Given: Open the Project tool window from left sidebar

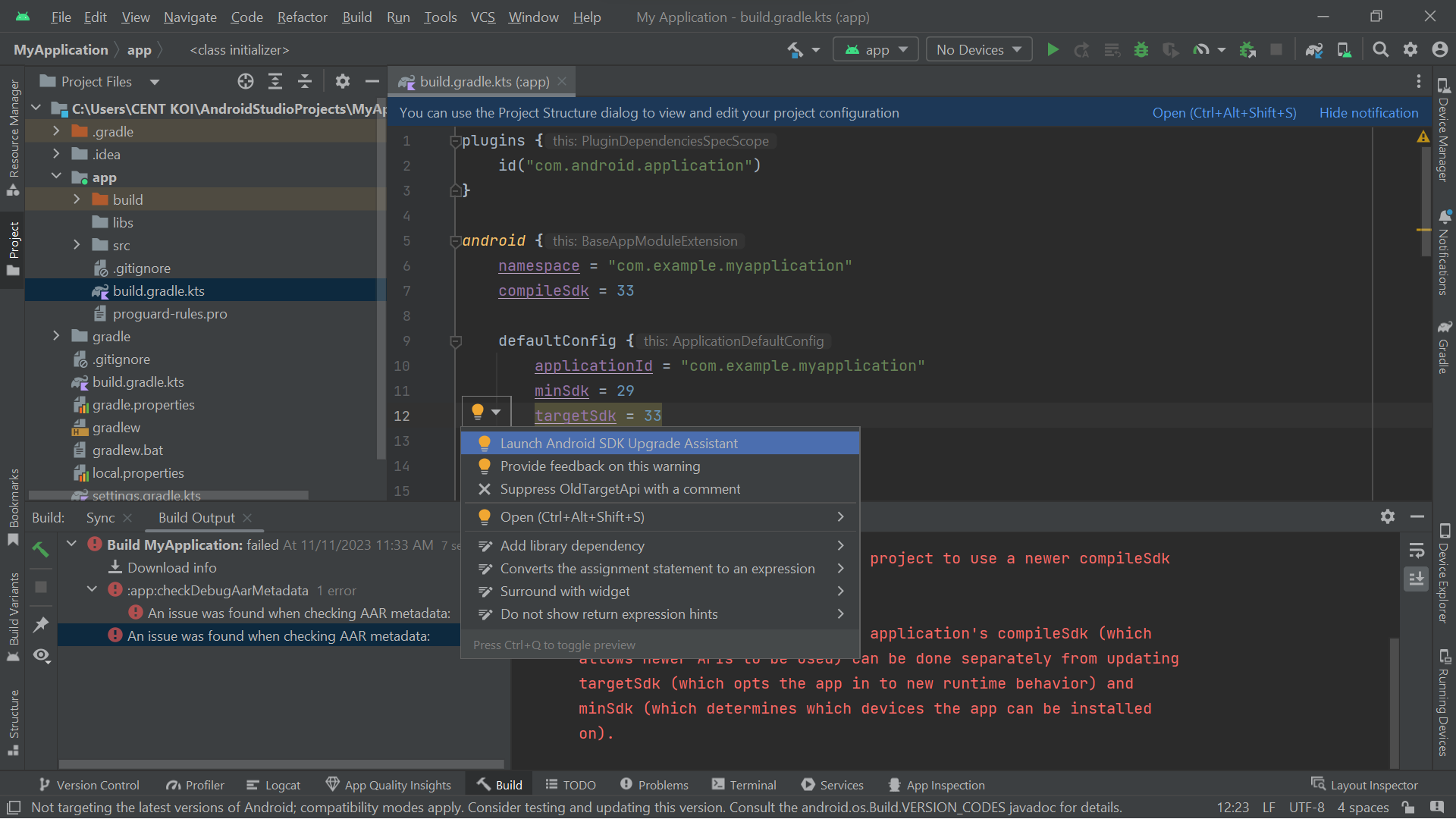Looking at the screenshot, I should pos(14,249).
